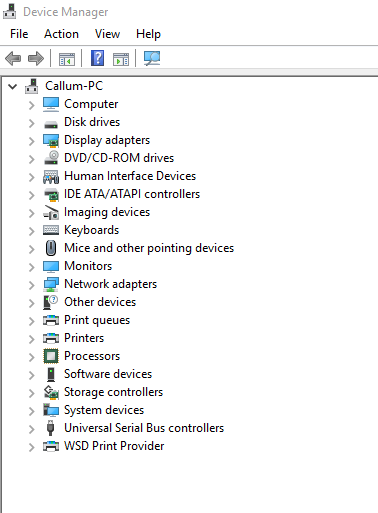378x513 pixels.
Task: Click the Universal Serial Bus plug icon
Action: click(51, 428)
